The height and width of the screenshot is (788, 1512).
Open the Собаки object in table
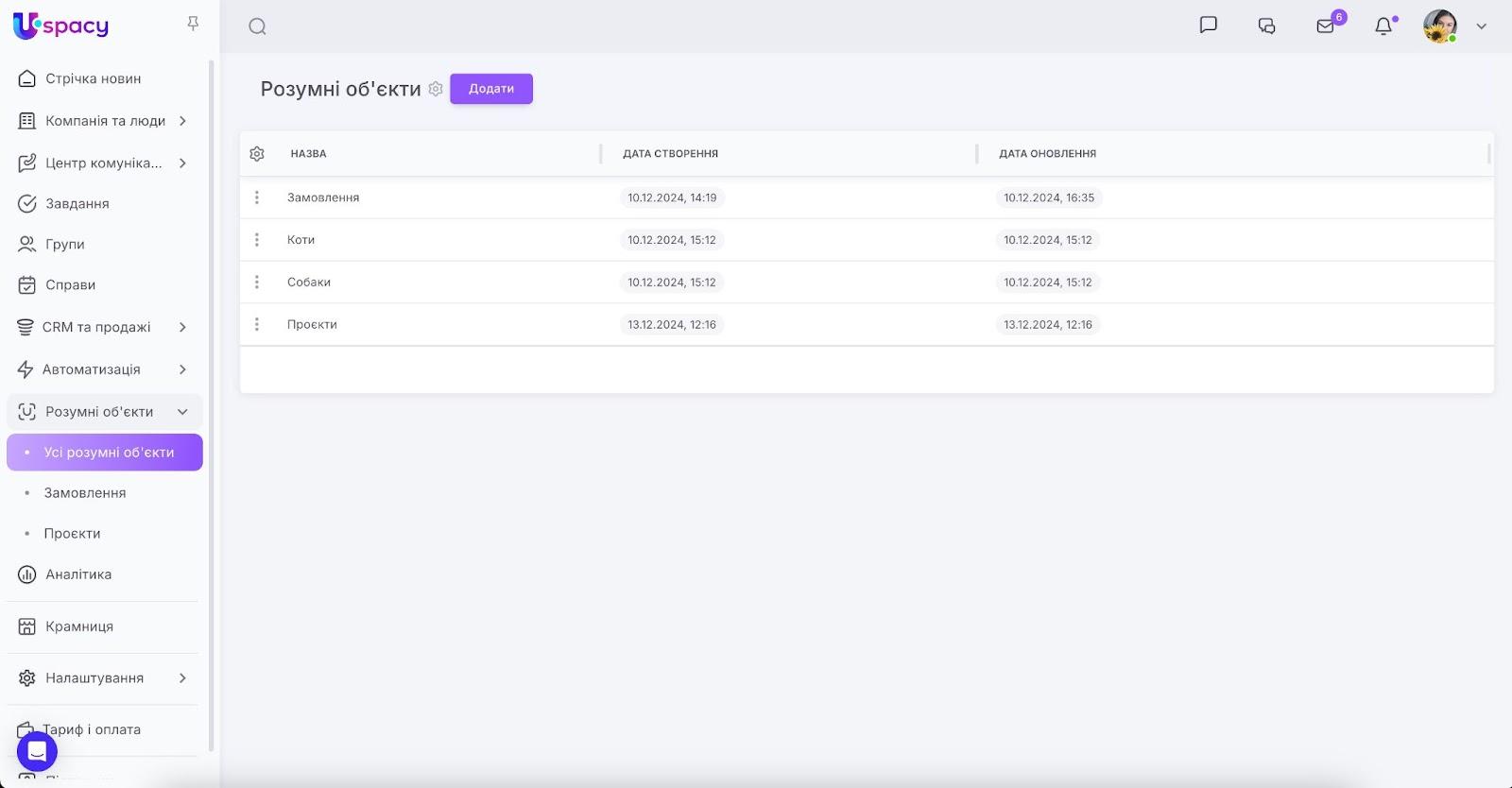(309, 283)
